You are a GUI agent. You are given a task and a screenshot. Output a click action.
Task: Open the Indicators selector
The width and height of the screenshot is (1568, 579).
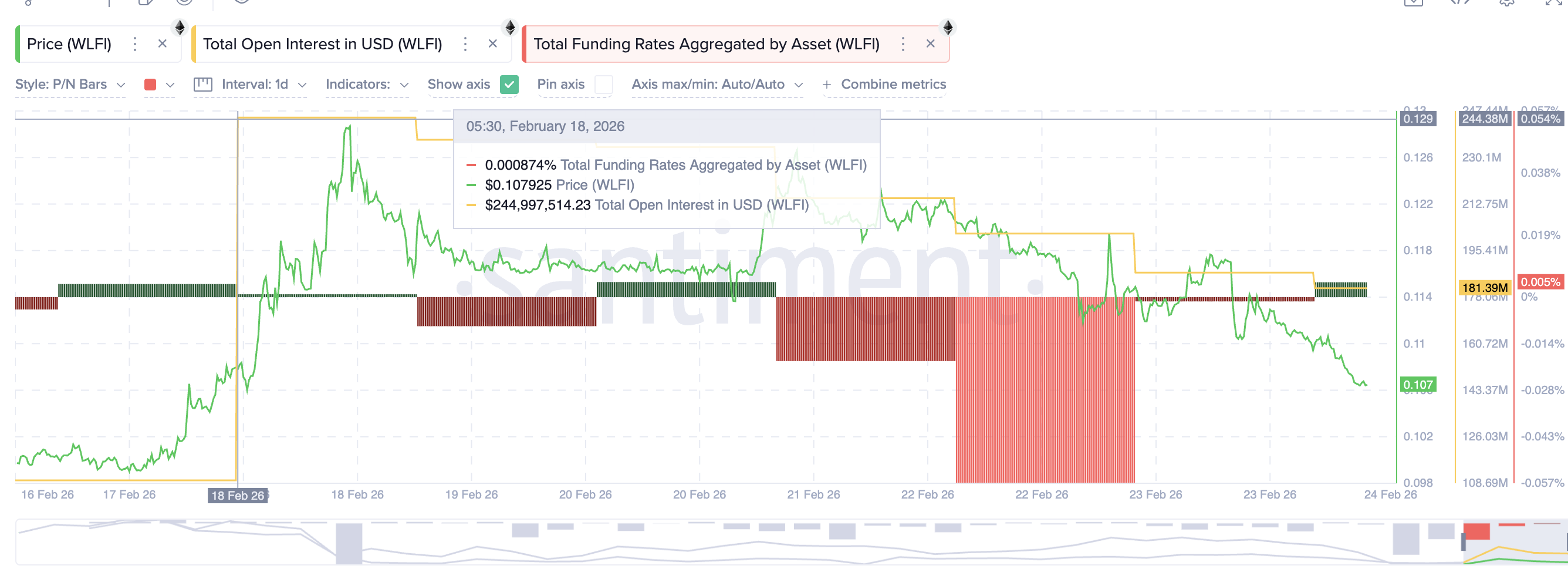[364, 85]
